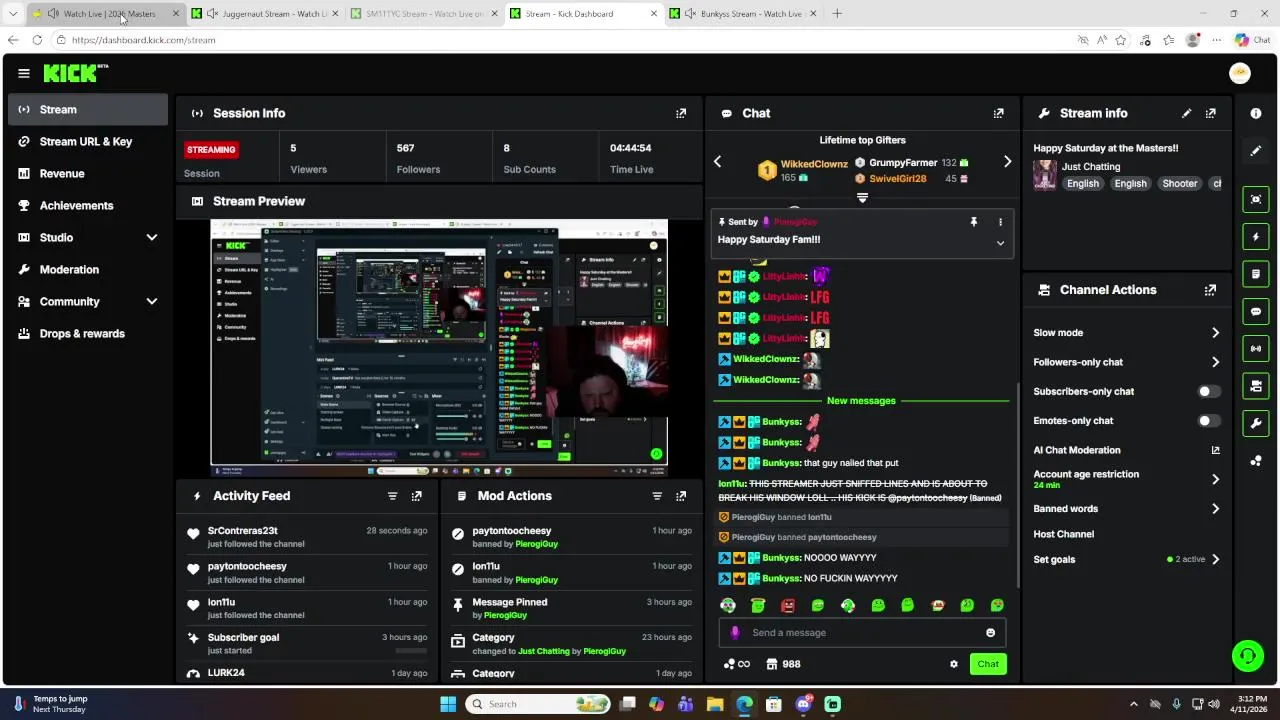Open chat settings gear icon
This screenshot has width=1280, height=720.
[954, 664]
